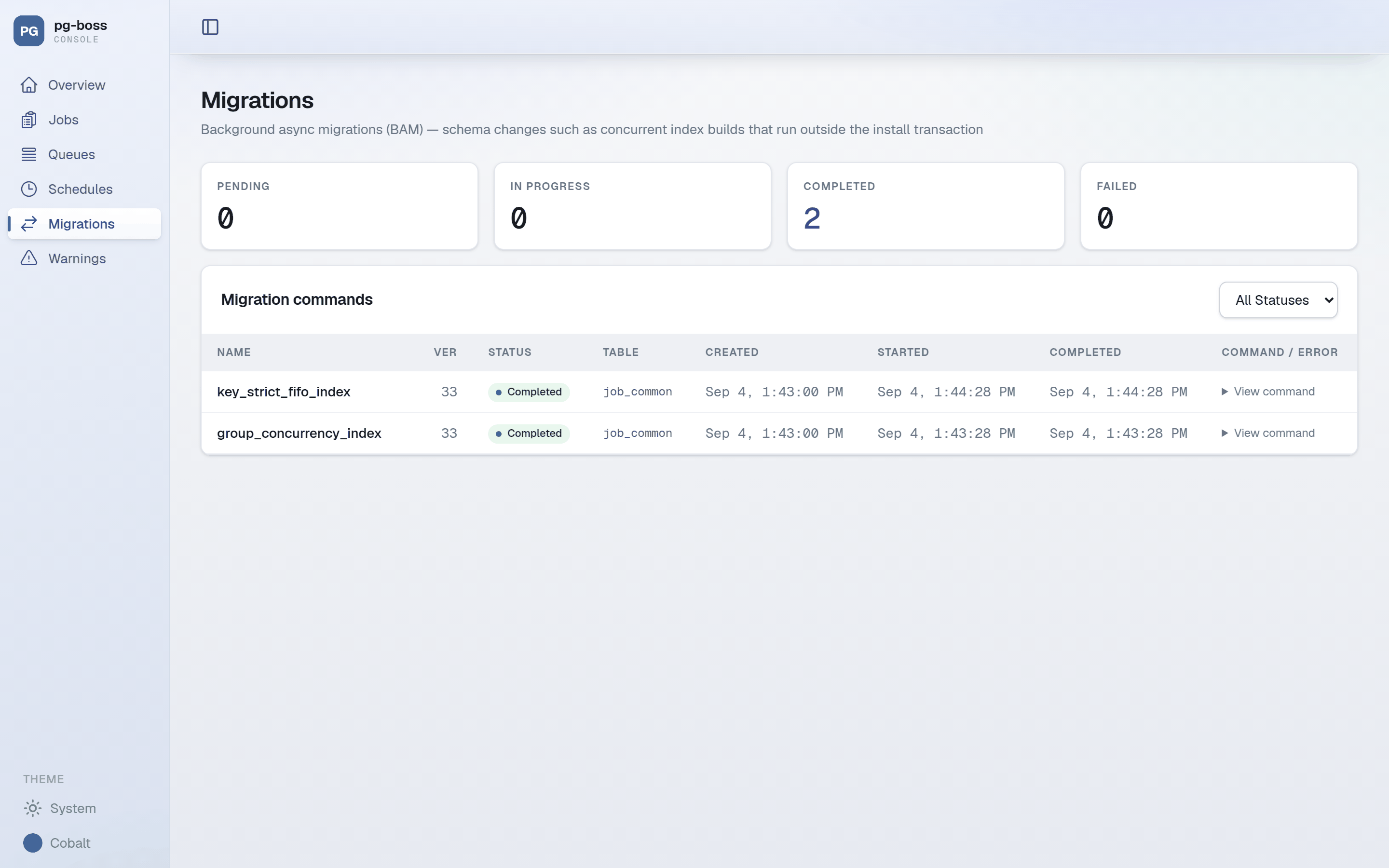This screenshot has width=1389, height=868.
Task: Click started time 1:44:28 PM cell
Action: (946, 392)
